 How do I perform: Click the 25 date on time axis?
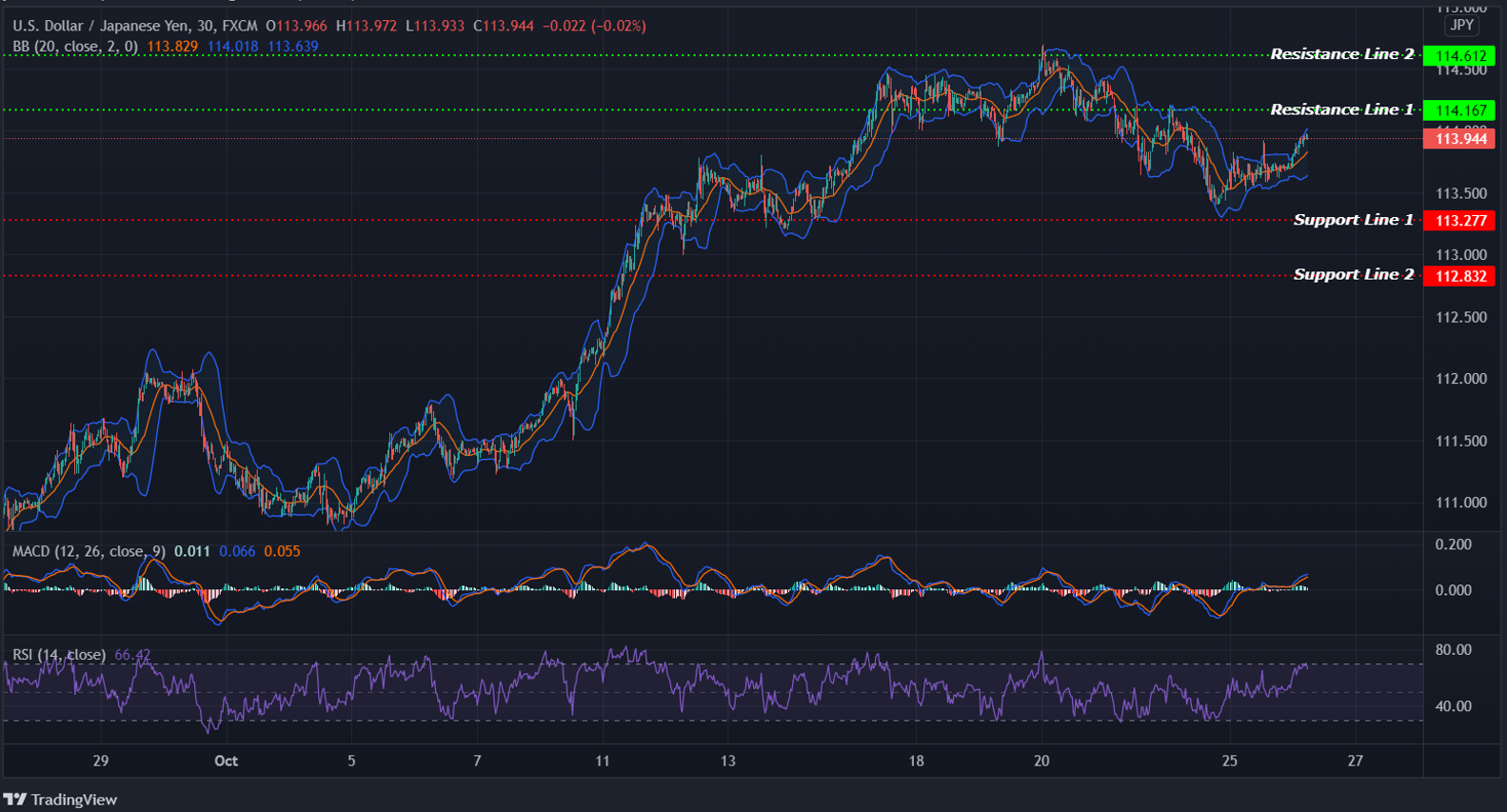click(x=1230, y=761)
